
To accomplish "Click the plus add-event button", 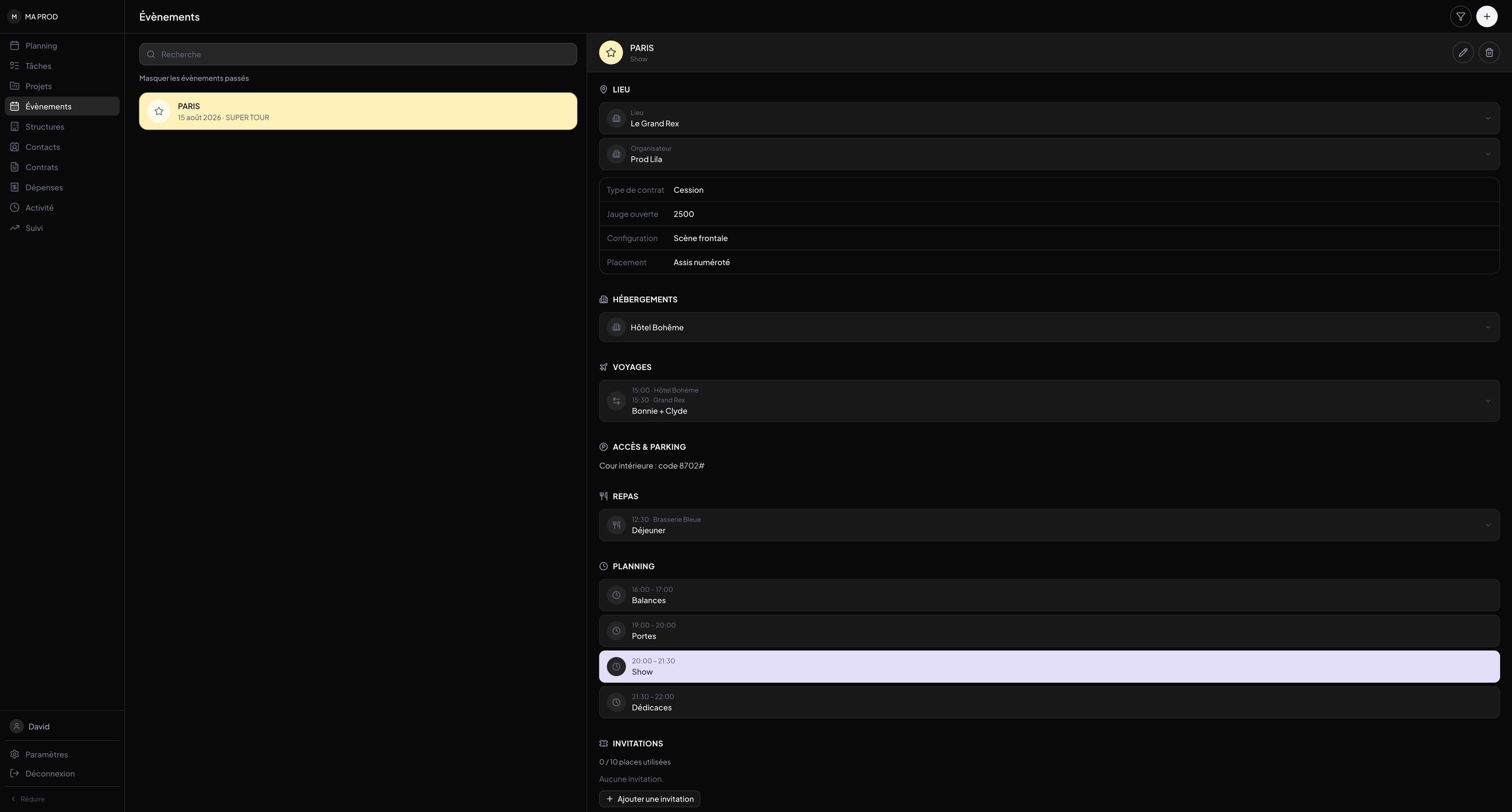I will pyautogui.click(x=1487, y=17).
